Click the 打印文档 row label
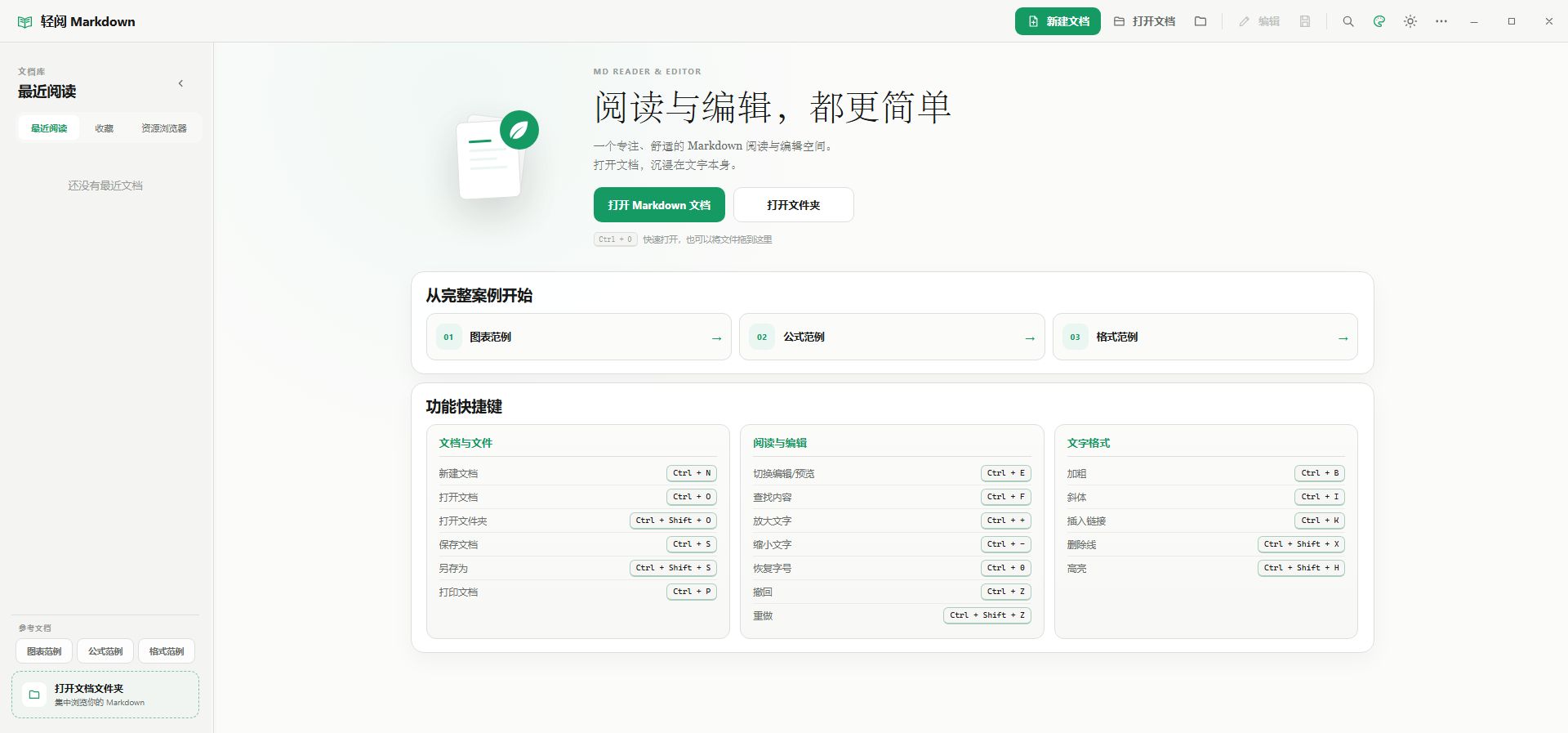 (x=458, y=592)
